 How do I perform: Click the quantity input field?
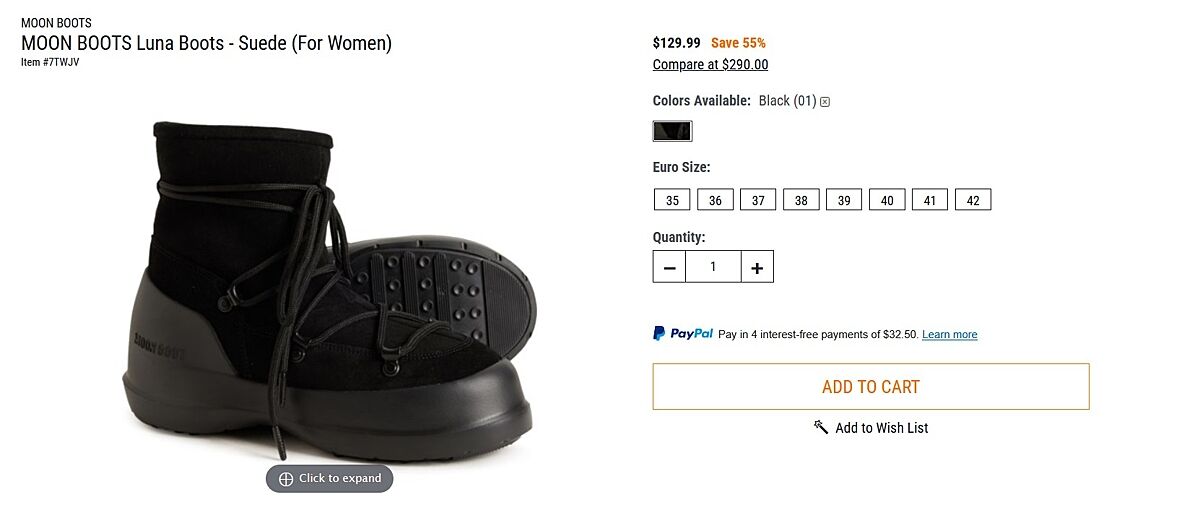tap(713, 267)
